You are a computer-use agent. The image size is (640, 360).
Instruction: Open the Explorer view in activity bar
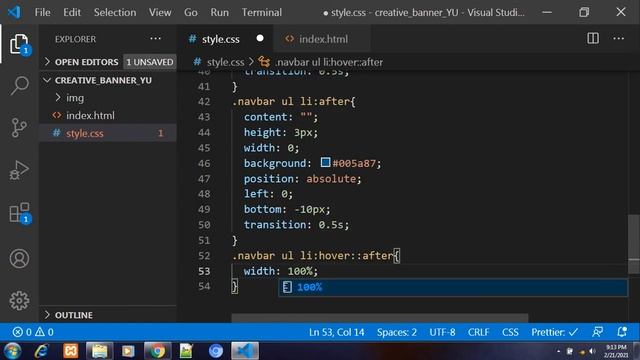[x=19, y=44]
